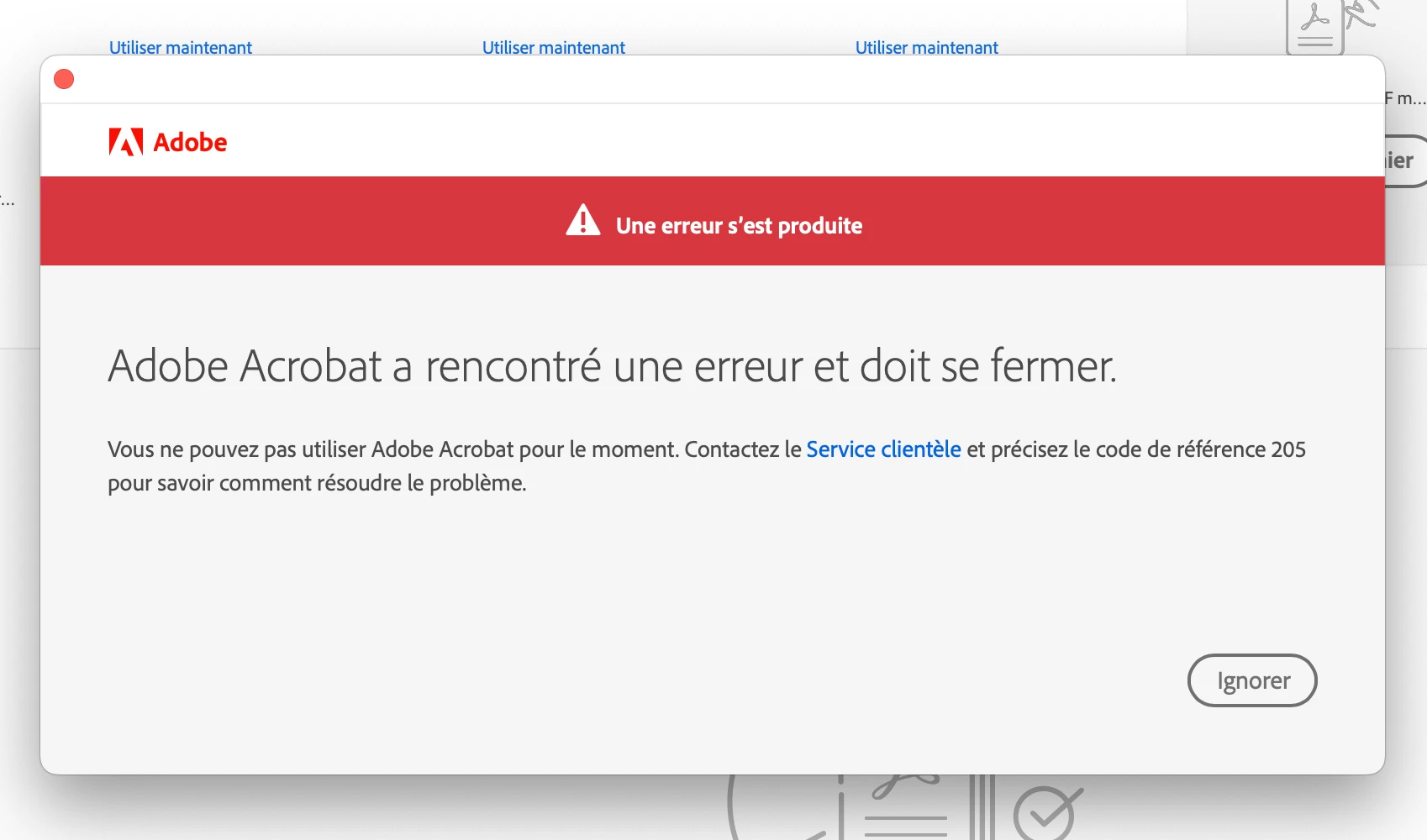Viewport: 1427px width, 840px height.
Task: Click the PDF document icon in the background window
Action: (1315, 27)
